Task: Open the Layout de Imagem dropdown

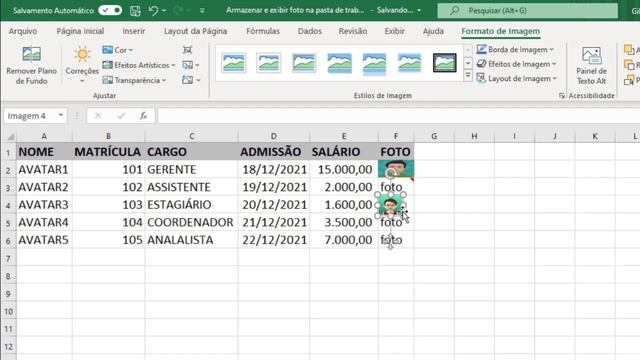Action: tap(517, 78)
